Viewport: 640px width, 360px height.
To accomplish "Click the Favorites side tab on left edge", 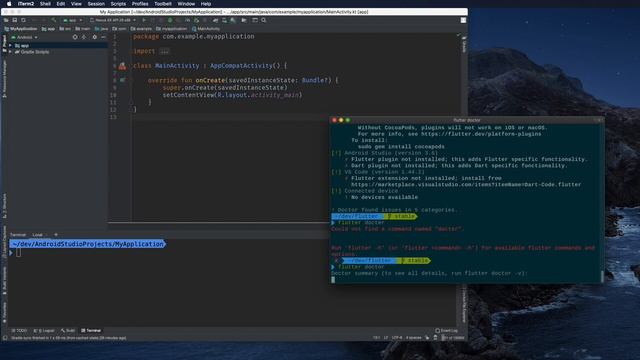I will tap(4, 312).
